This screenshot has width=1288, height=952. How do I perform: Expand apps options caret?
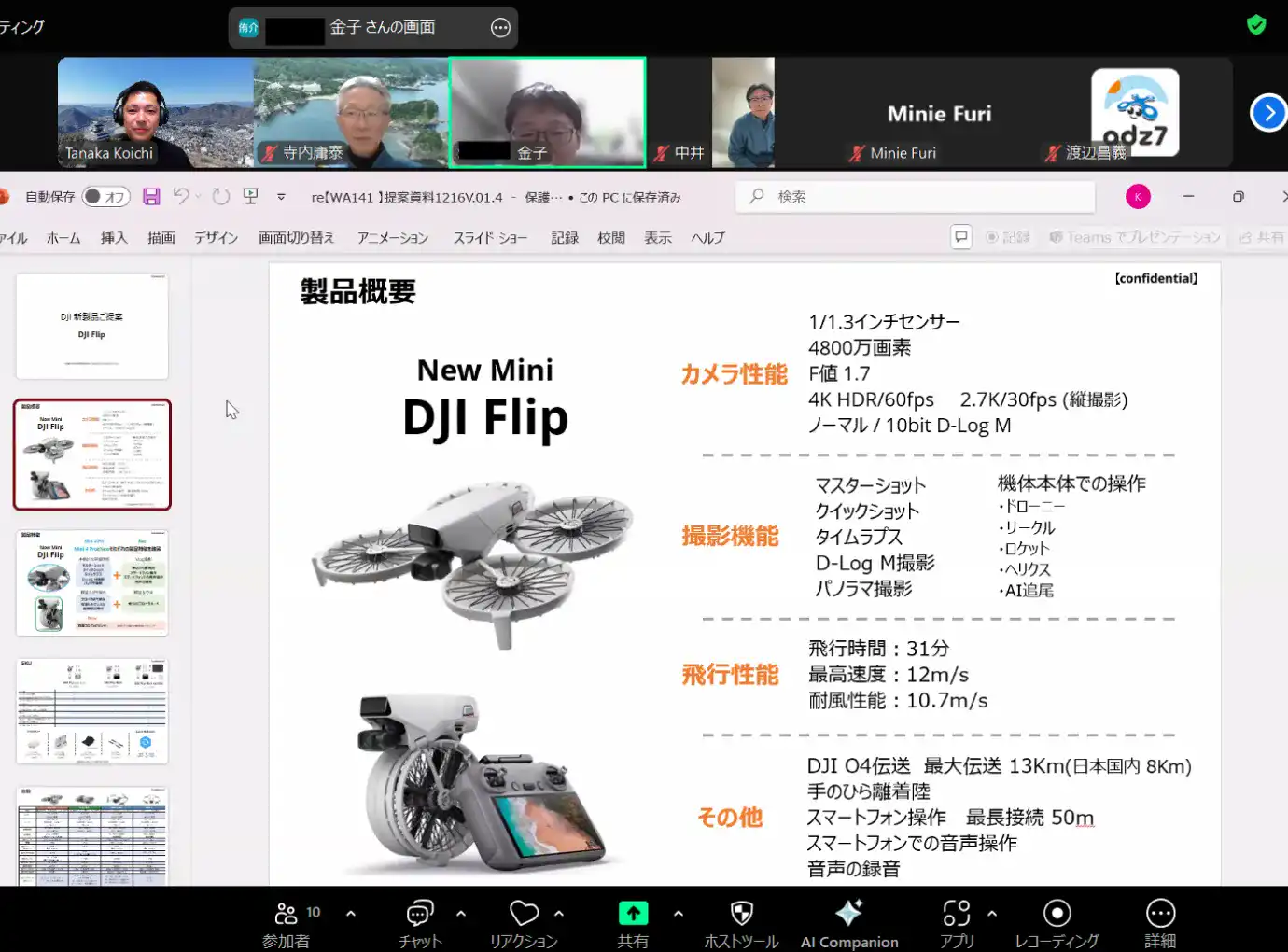tap(992, 913)
